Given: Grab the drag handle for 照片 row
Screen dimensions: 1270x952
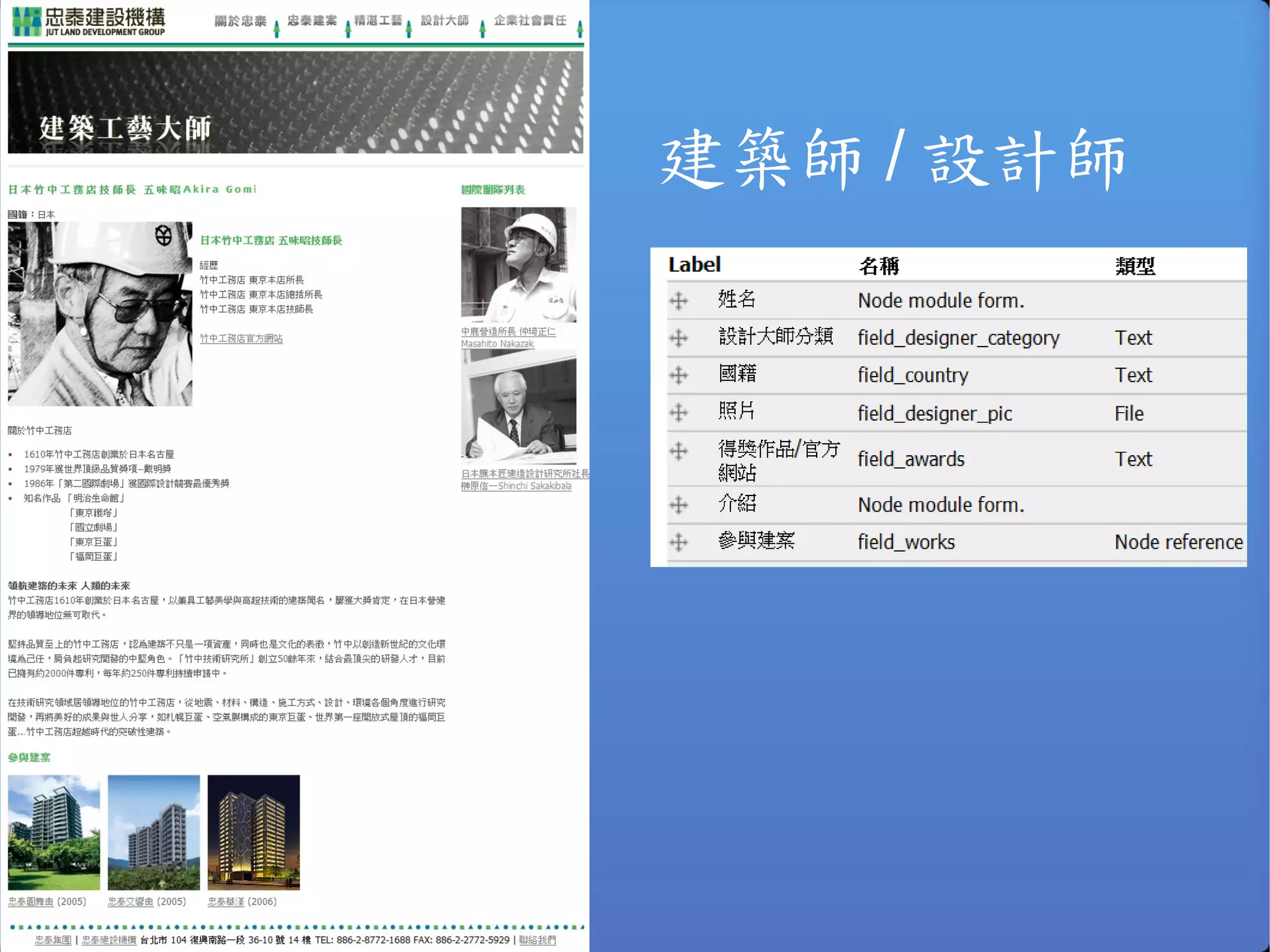Looking at the screenshot, I should tap(678, 412).
